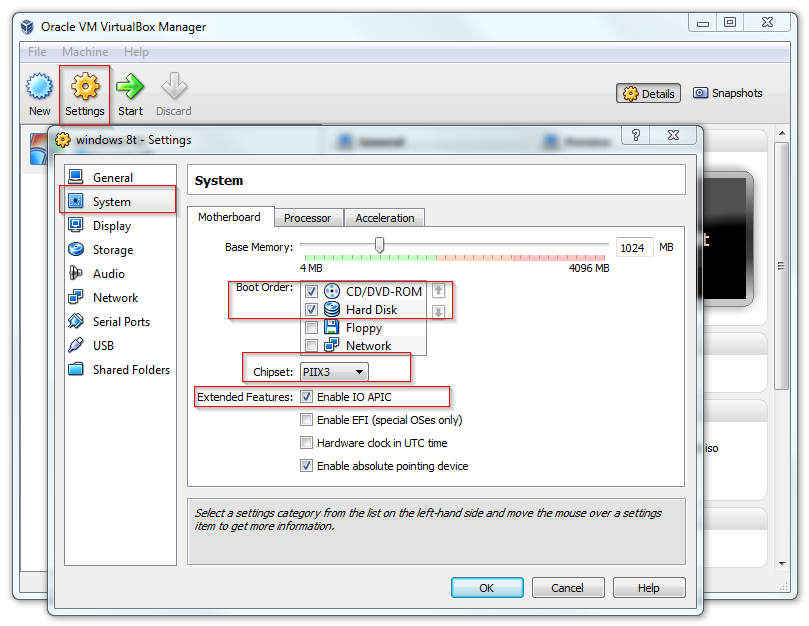Click the main window scrollbar thumb

point(782,266)
